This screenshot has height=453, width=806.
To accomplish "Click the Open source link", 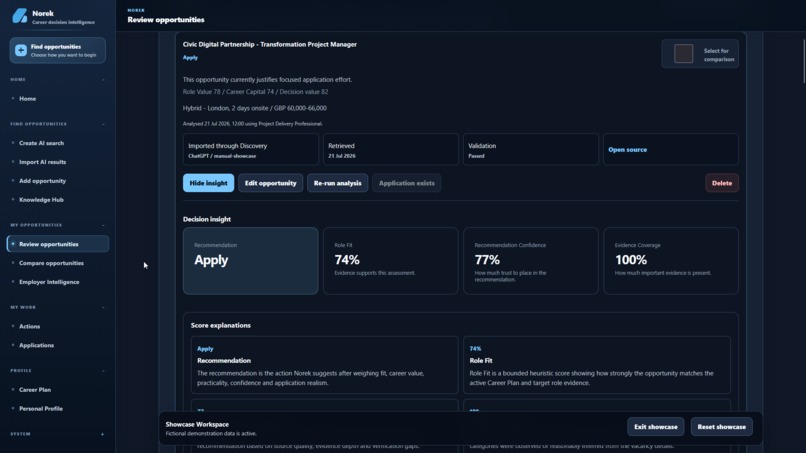I will point(628,150).
